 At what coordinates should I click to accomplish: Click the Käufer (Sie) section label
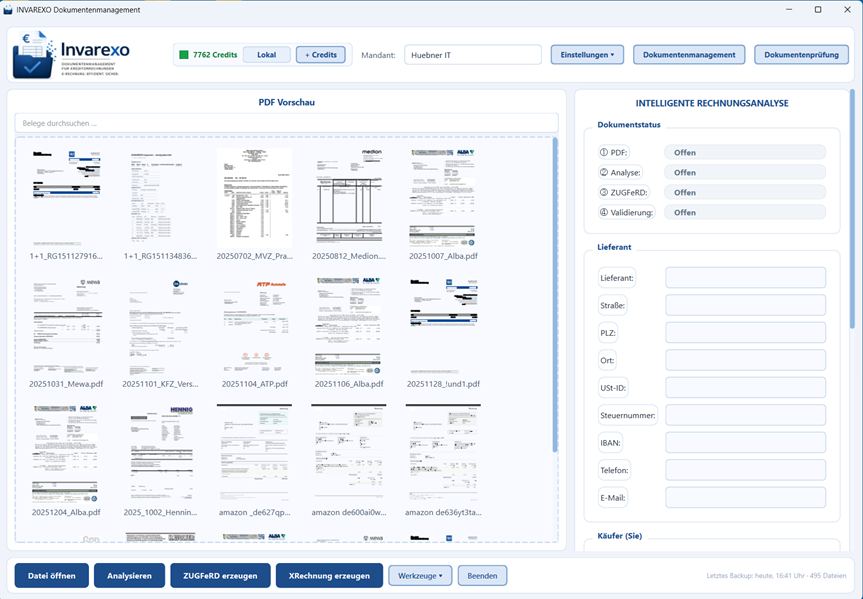[x=619, y=535]
